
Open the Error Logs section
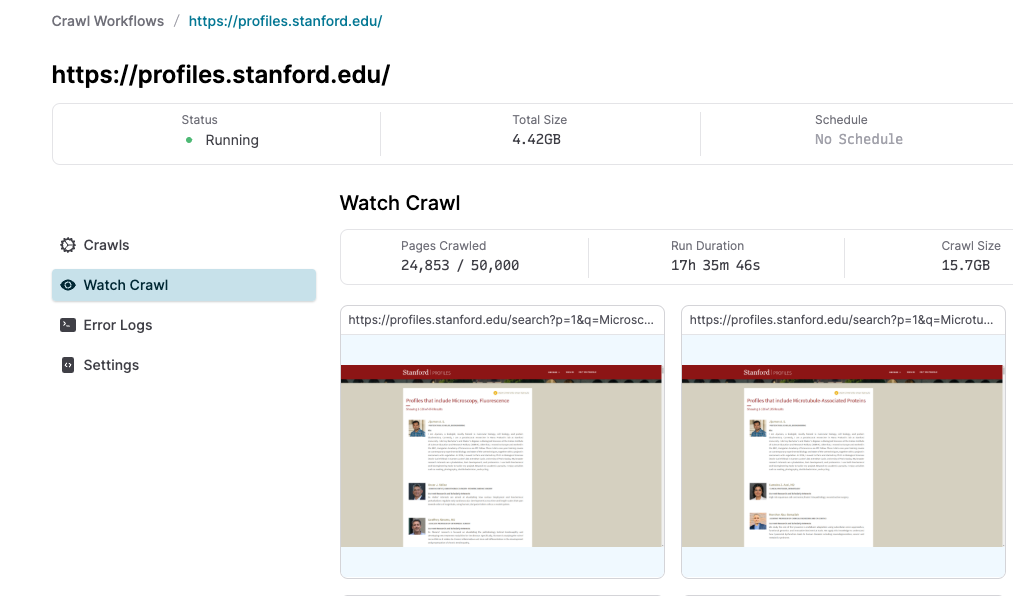(183, 325)
